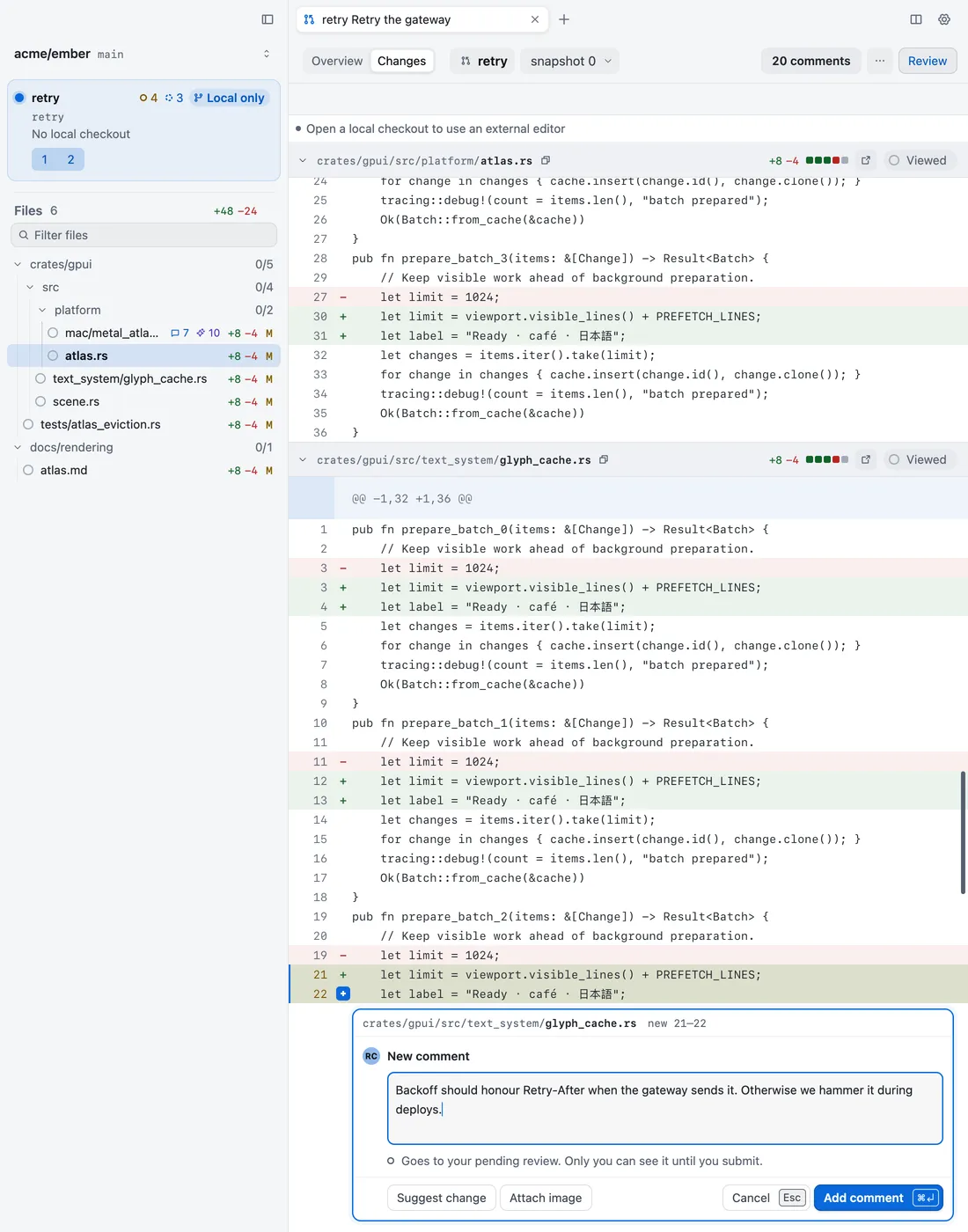Open the snapshot 0 dropdown
The width and height of the screenshot is (968, 1232).
570,61
